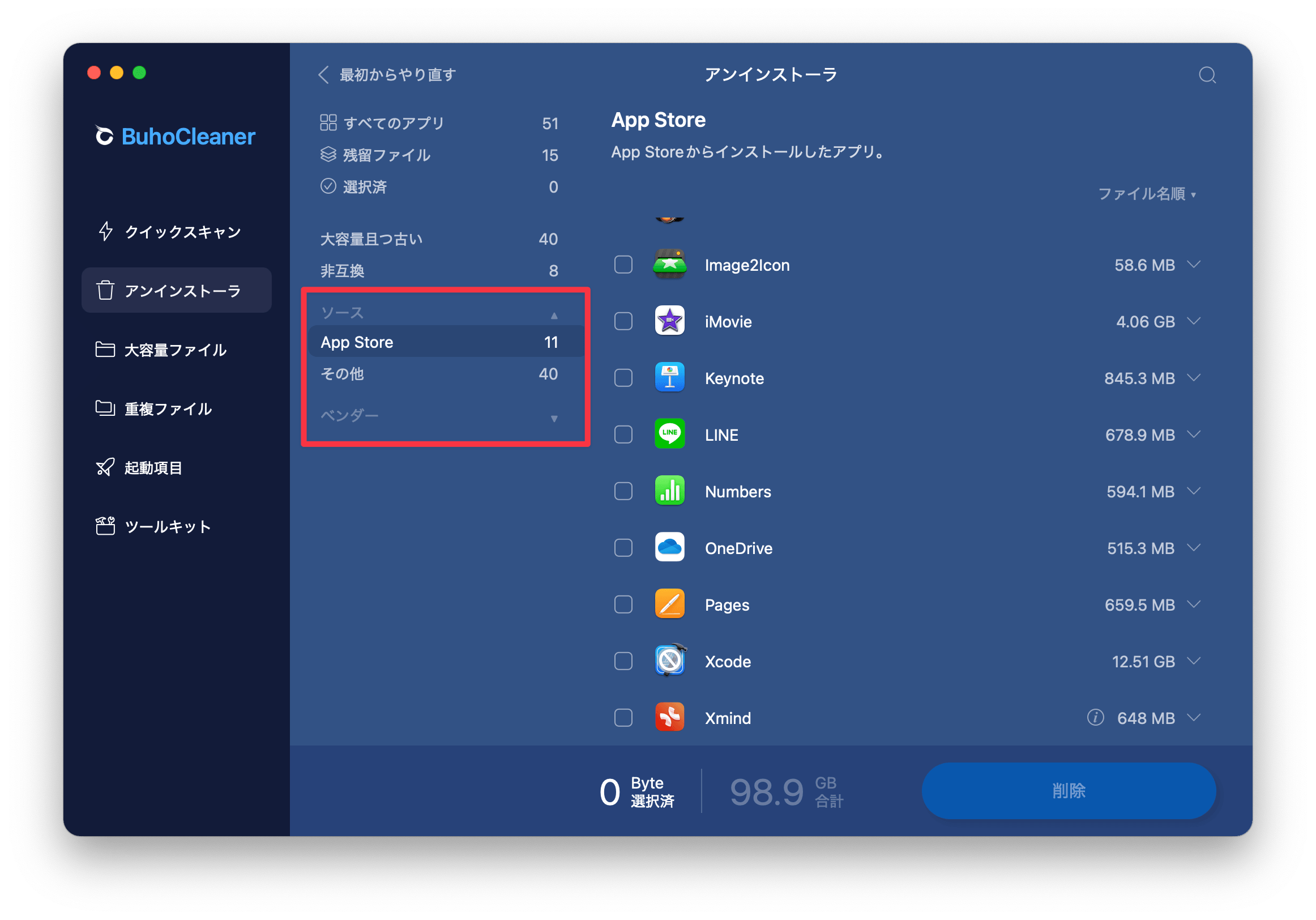The image size is (1316, 920).
Task: Click the back chevron arrow icon
Action: tap(323, 75)
